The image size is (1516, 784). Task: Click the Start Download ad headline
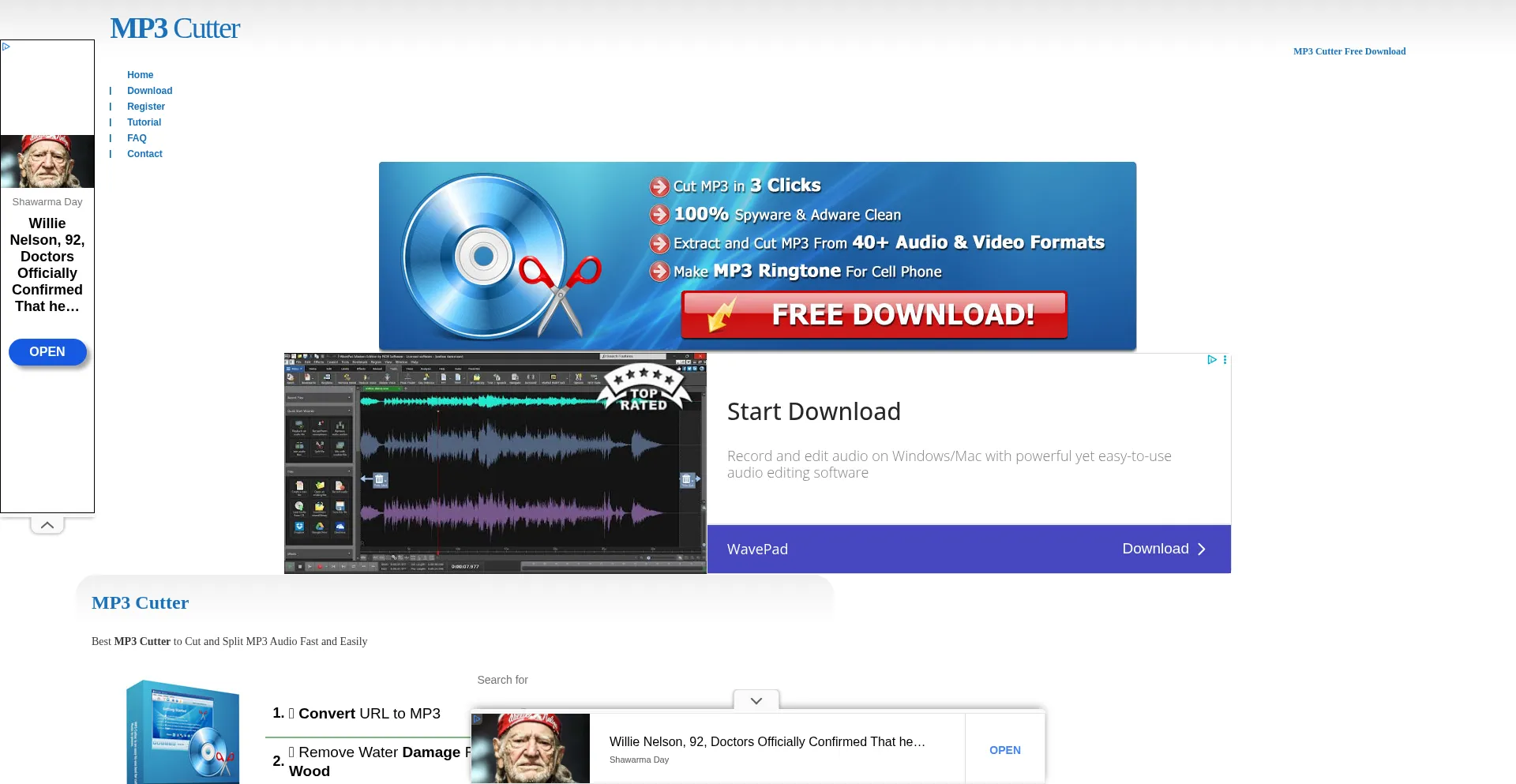pos(813,411)
